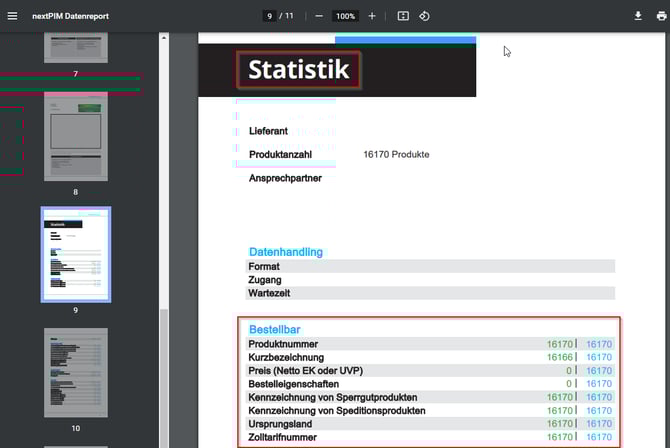Image resolution: width=670 pixels, height=448 pixels.
Task: Click the 16170 Produkte text
Action: coord(396,154)
